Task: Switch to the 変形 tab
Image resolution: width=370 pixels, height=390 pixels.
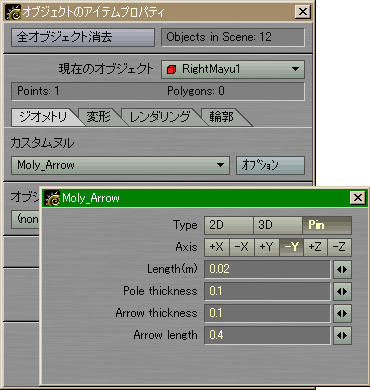Action: pyautogui.click(x=99, y=117)
